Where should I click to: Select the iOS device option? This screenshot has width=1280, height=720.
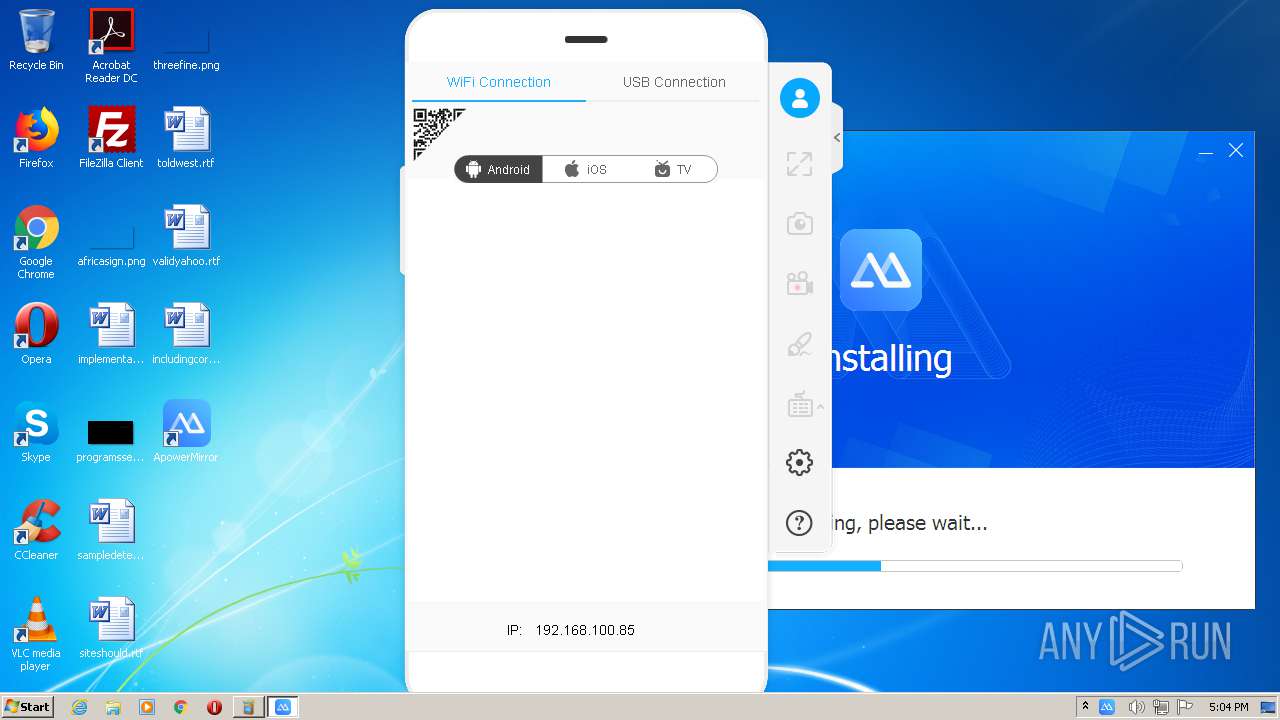586,169
